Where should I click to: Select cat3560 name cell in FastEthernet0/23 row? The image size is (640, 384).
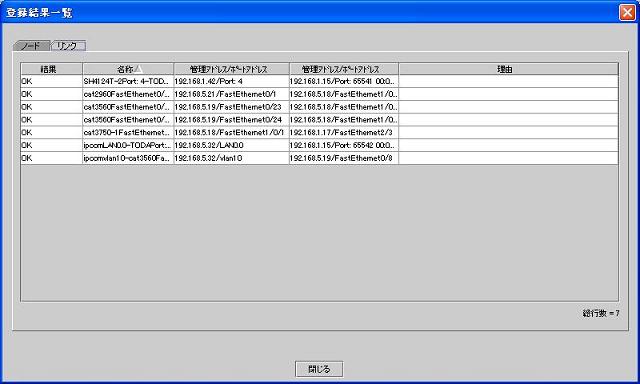point(128,107)
